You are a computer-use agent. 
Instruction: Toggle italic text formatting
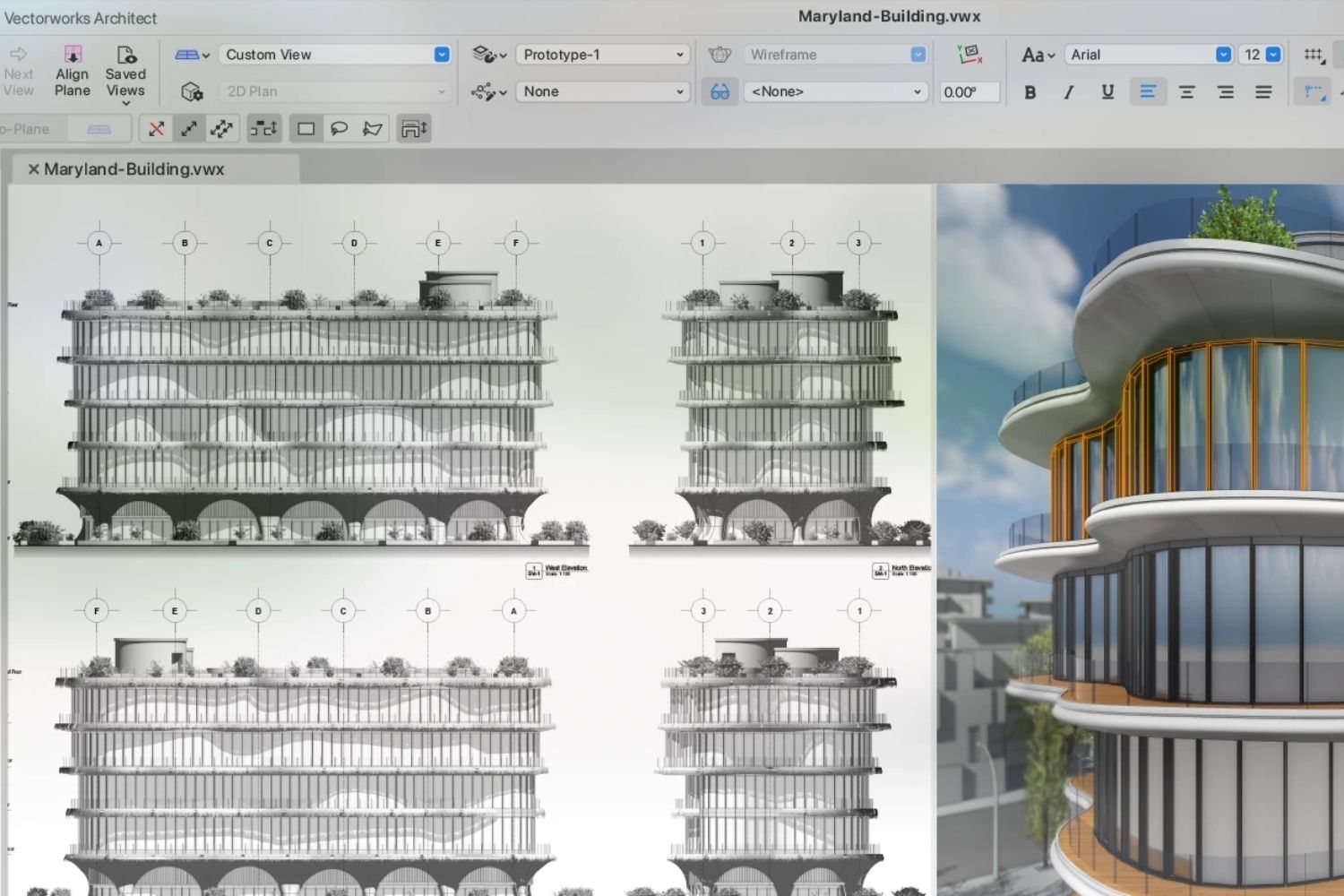1068,91
